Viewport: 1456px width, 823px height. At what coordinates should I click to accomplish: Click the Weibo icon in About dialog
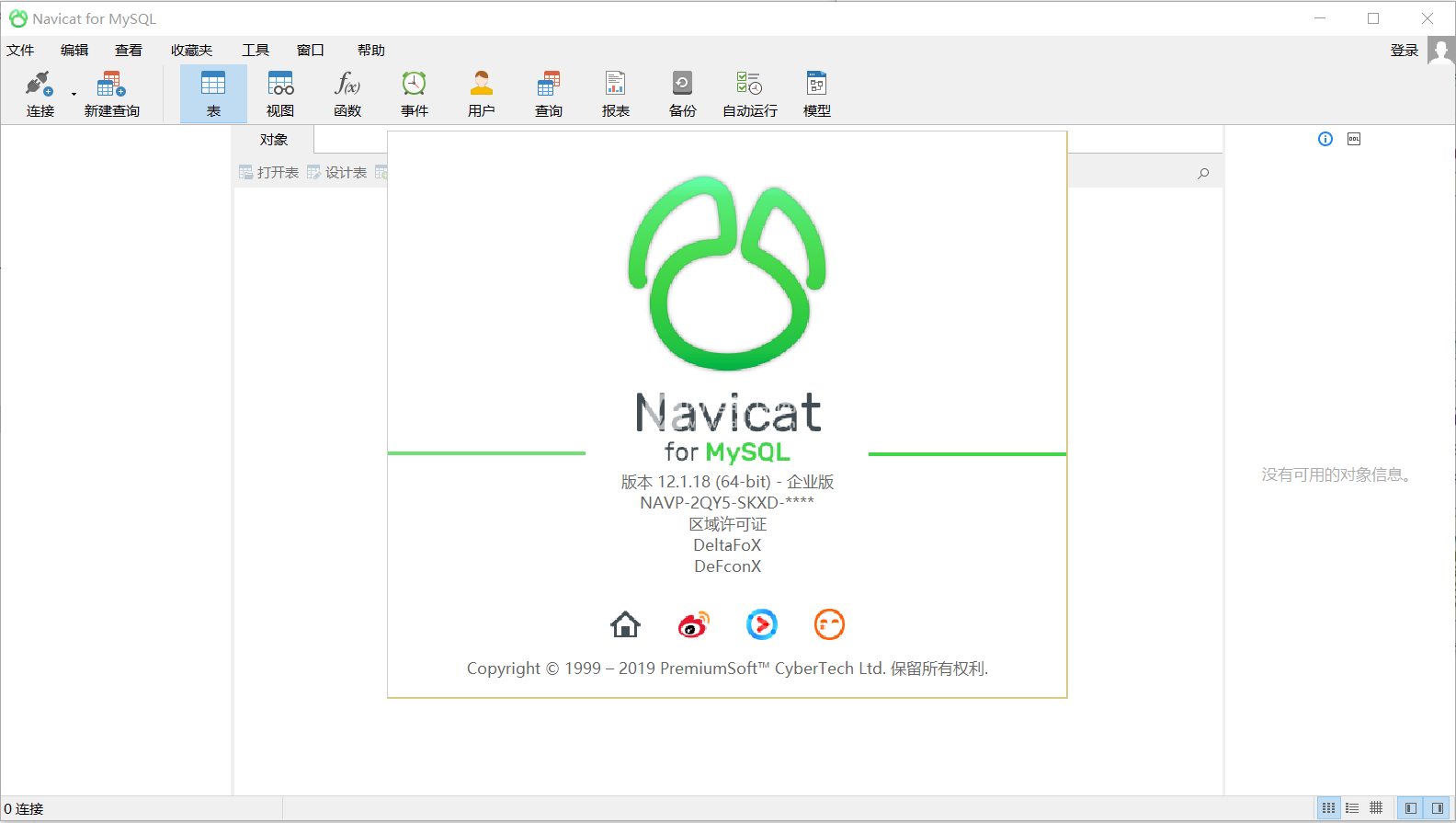(x=694, y=624)
